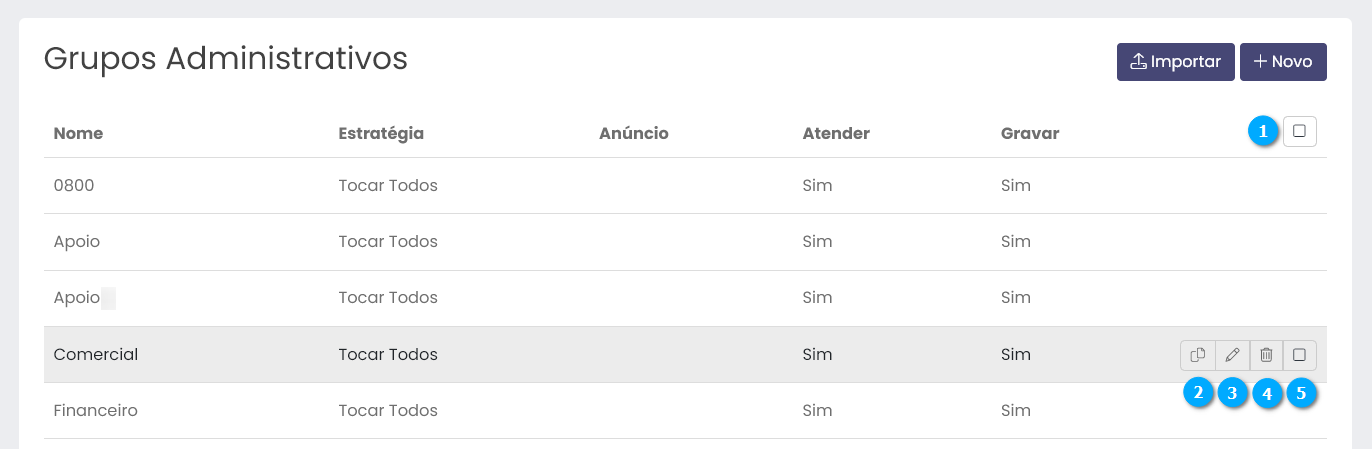Click the Gravar column header
The image size is (1372, 449).
(x=1029, y=133)
